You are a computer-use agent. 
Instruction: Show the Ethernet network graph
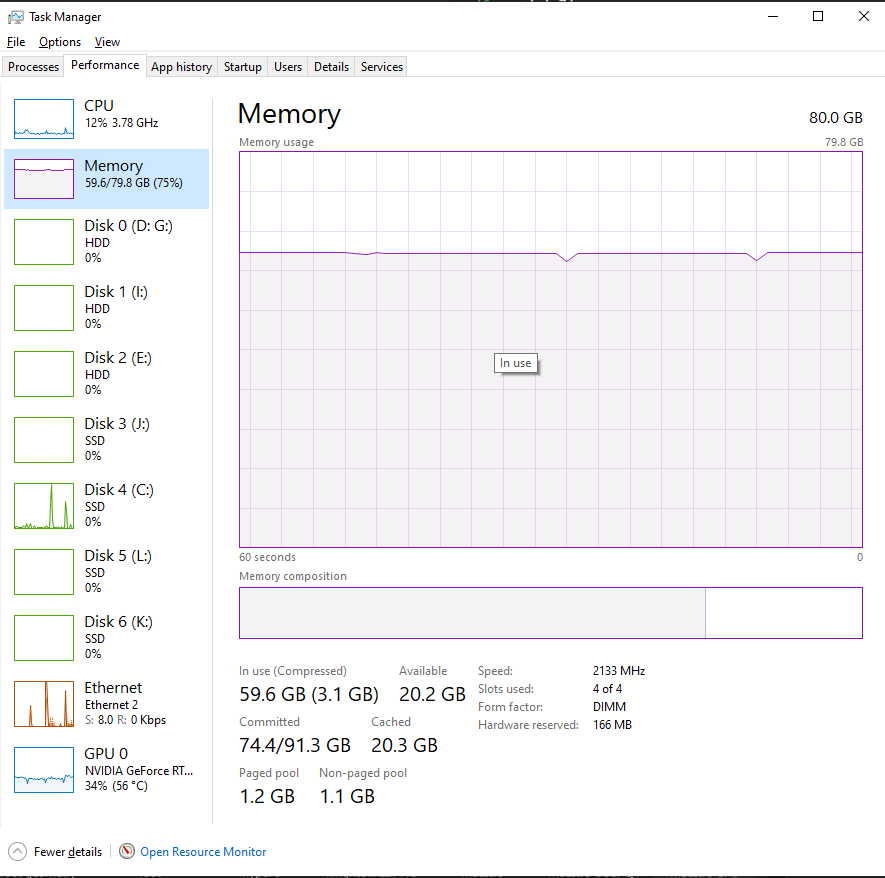pyautogui.click(x=106, y=704)
